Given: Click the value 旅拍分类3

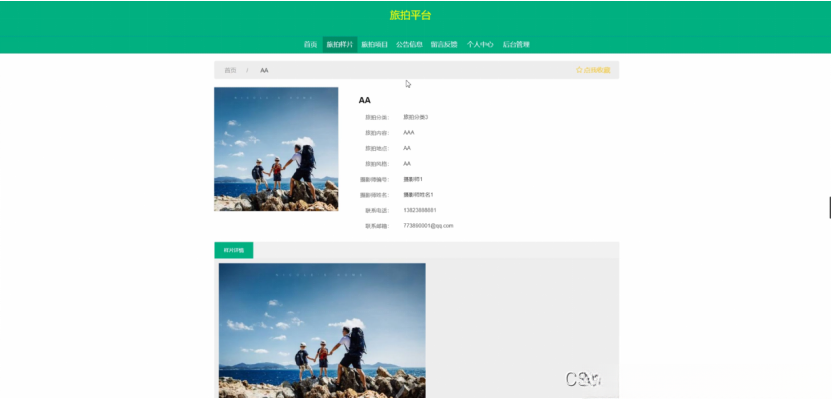Looking at the screenshot, I should click(415, 117).
